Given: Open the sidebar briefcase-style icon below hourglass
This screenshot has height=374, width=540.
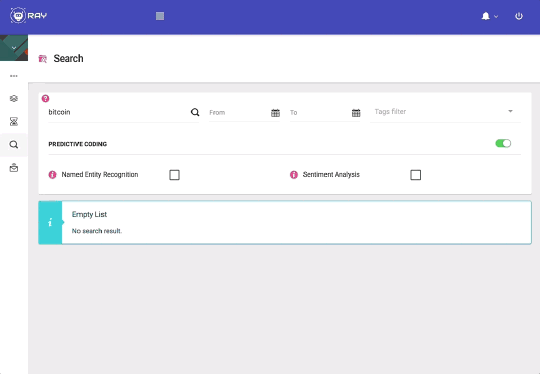Looking at the screenshot, I should (14, 168).
